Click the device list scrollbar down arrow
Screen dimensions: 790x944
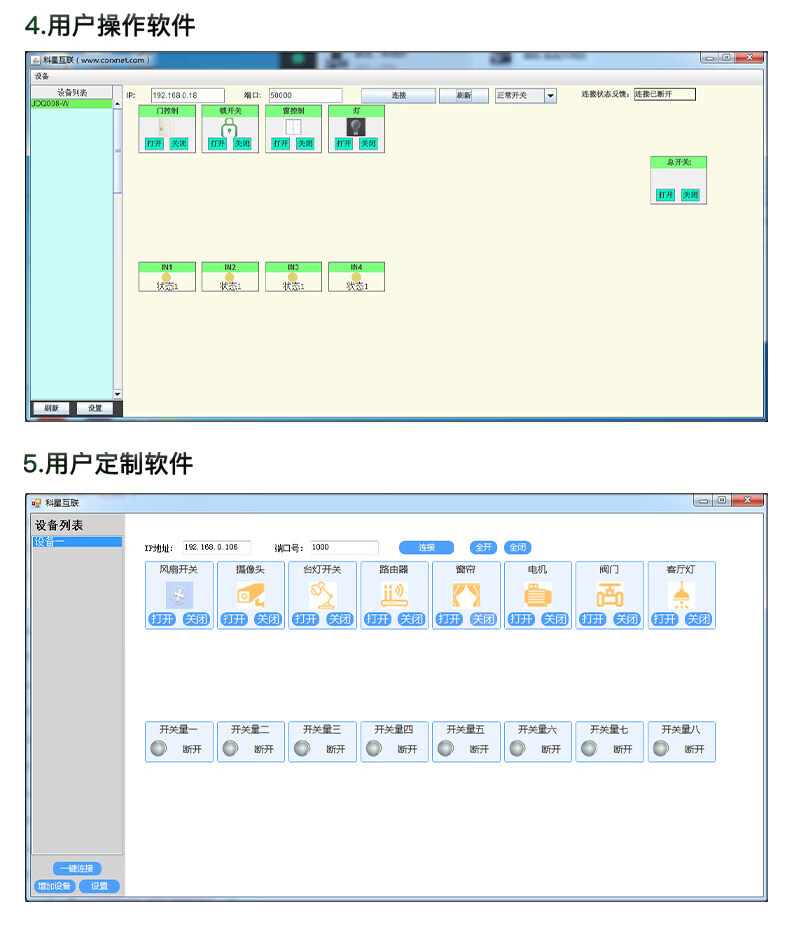117,394
